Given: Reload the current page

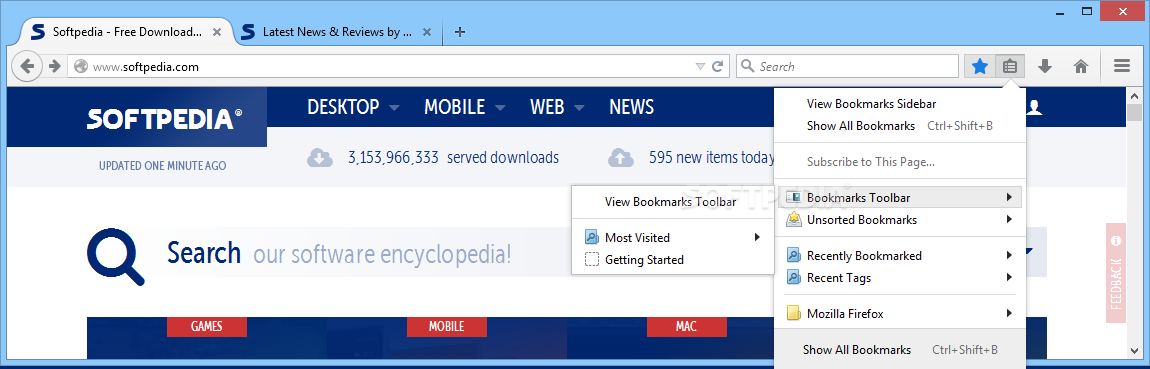Looking at the screenshot, I should point(718,66).
